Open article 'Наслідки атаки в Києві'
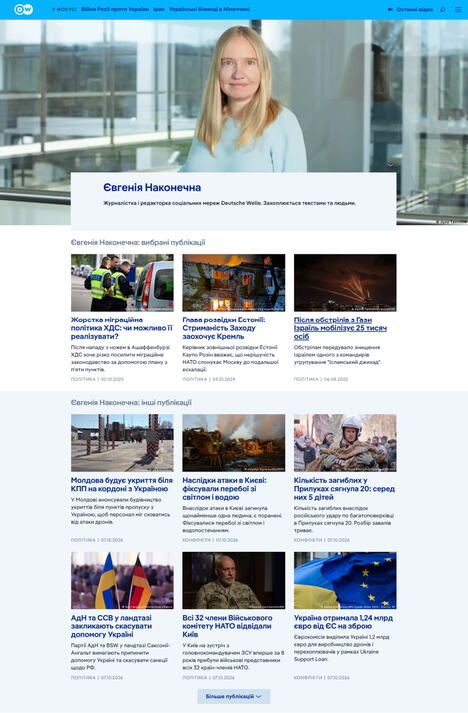 224,488
